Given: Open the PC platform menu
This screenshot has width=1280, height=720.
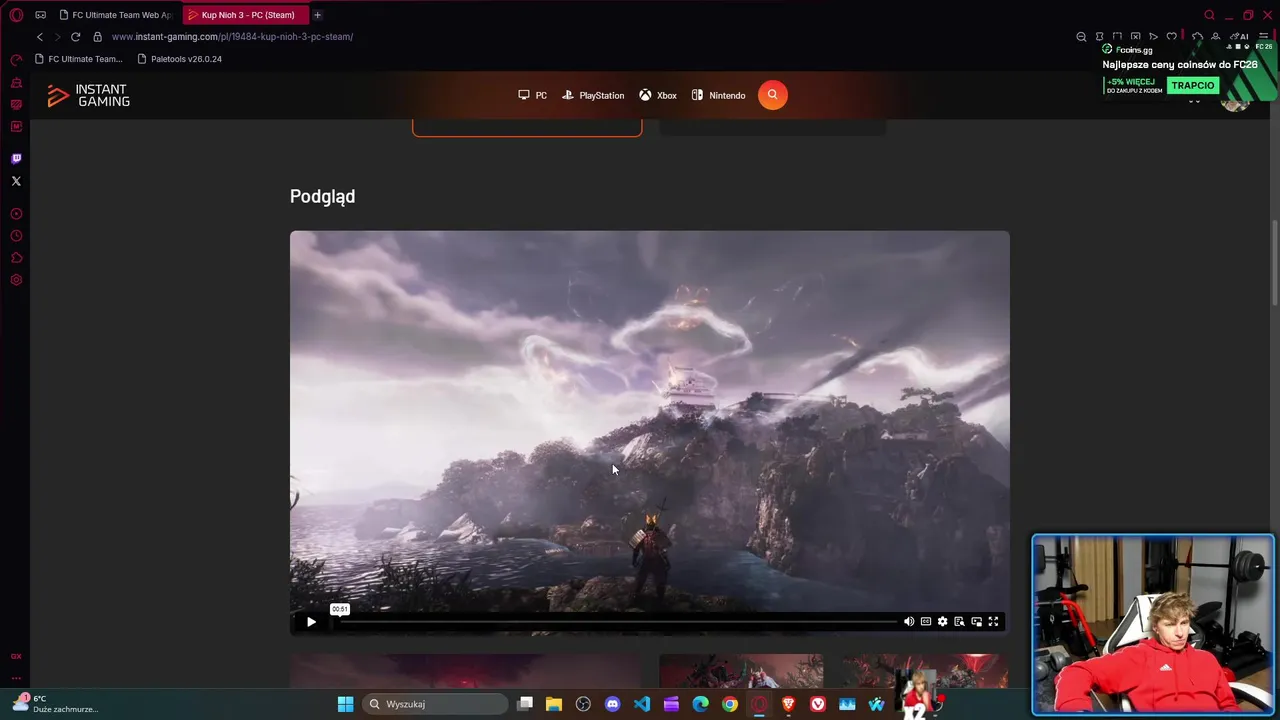Looking at the screenshot, I should (532, 95).
